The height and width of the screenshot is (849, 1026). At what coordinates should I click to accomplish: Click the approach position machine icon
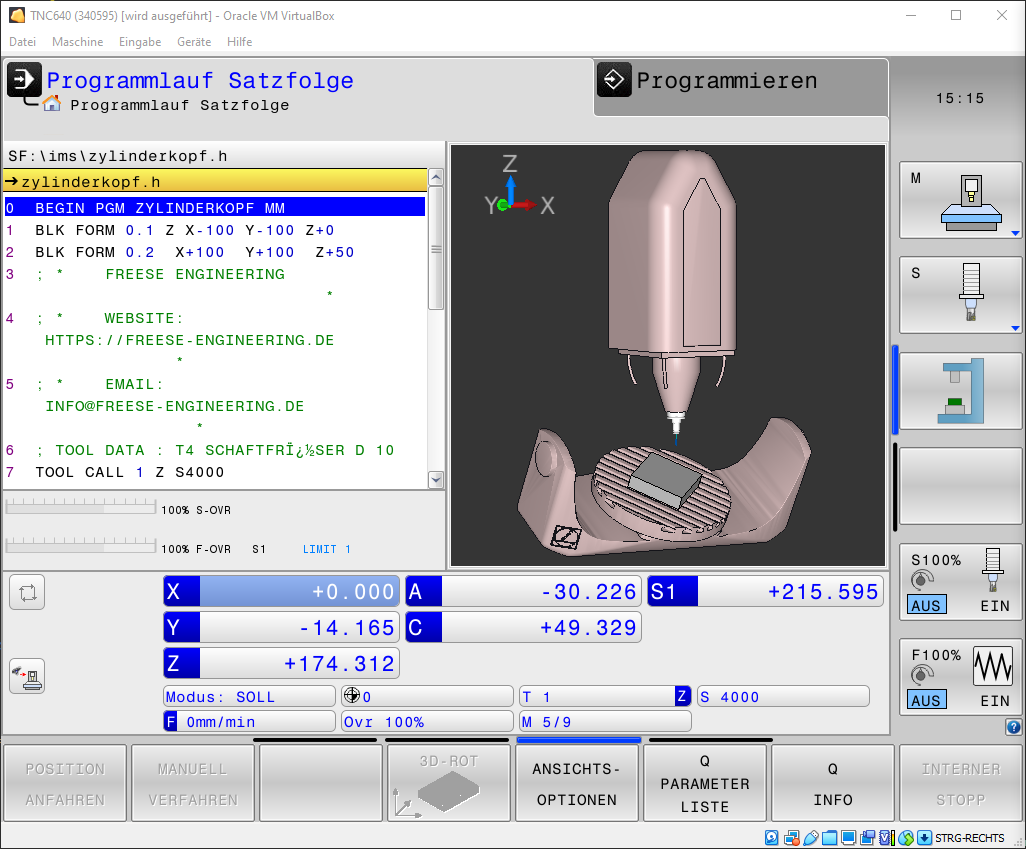[27, 676]
